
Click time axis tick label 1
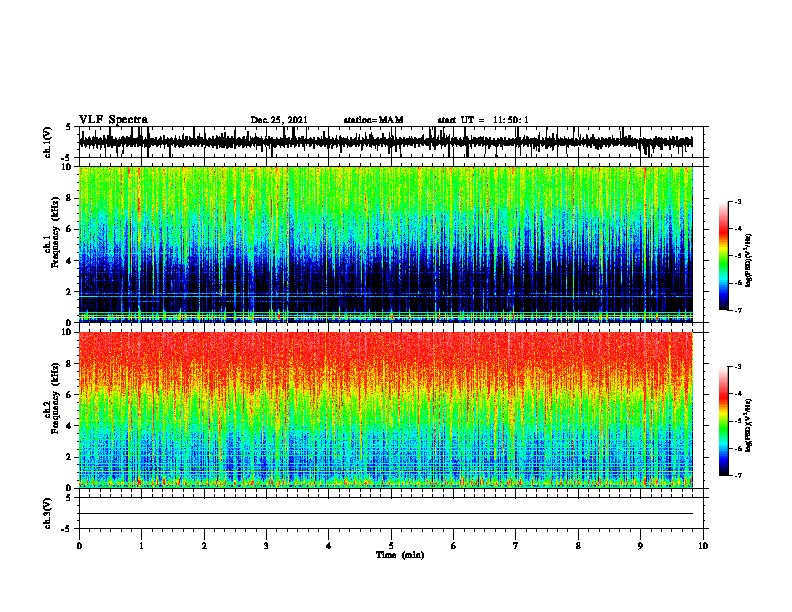[x=141, y=546]
